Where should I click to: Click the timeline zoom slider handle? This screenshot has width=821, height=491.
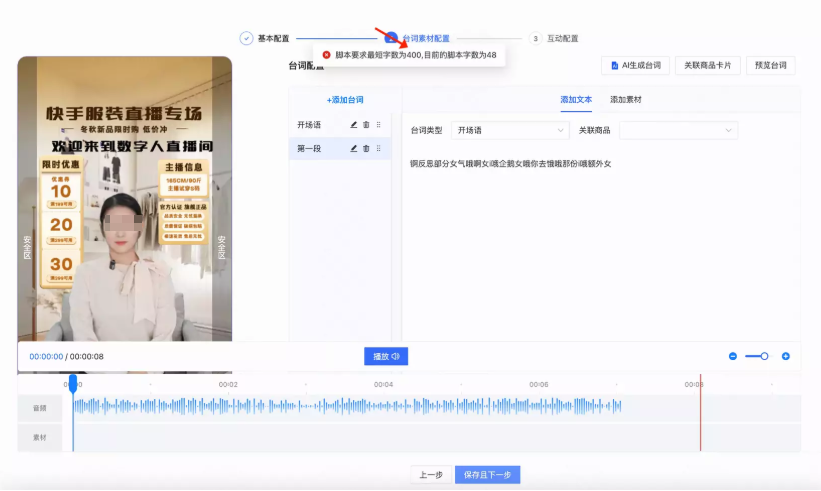[x=764, y=356]
